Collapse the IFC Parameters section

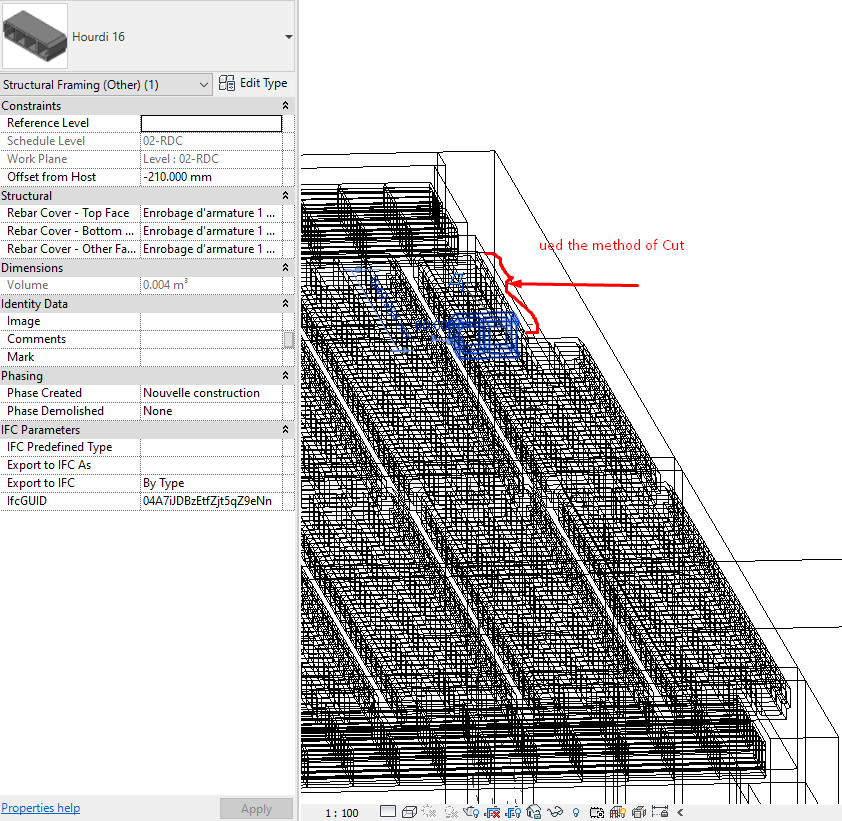point(284,428)
